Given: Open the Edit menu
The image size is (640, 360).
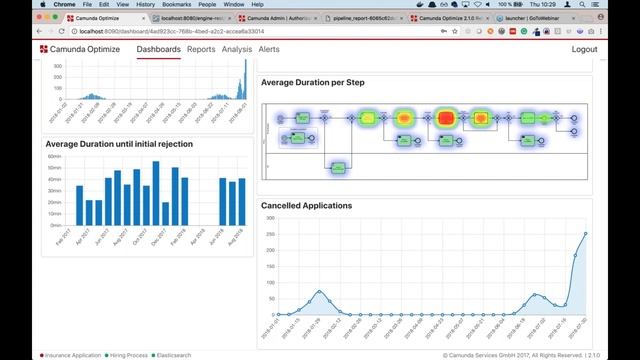Looking at the screenshot, I should tap(104, 4).
